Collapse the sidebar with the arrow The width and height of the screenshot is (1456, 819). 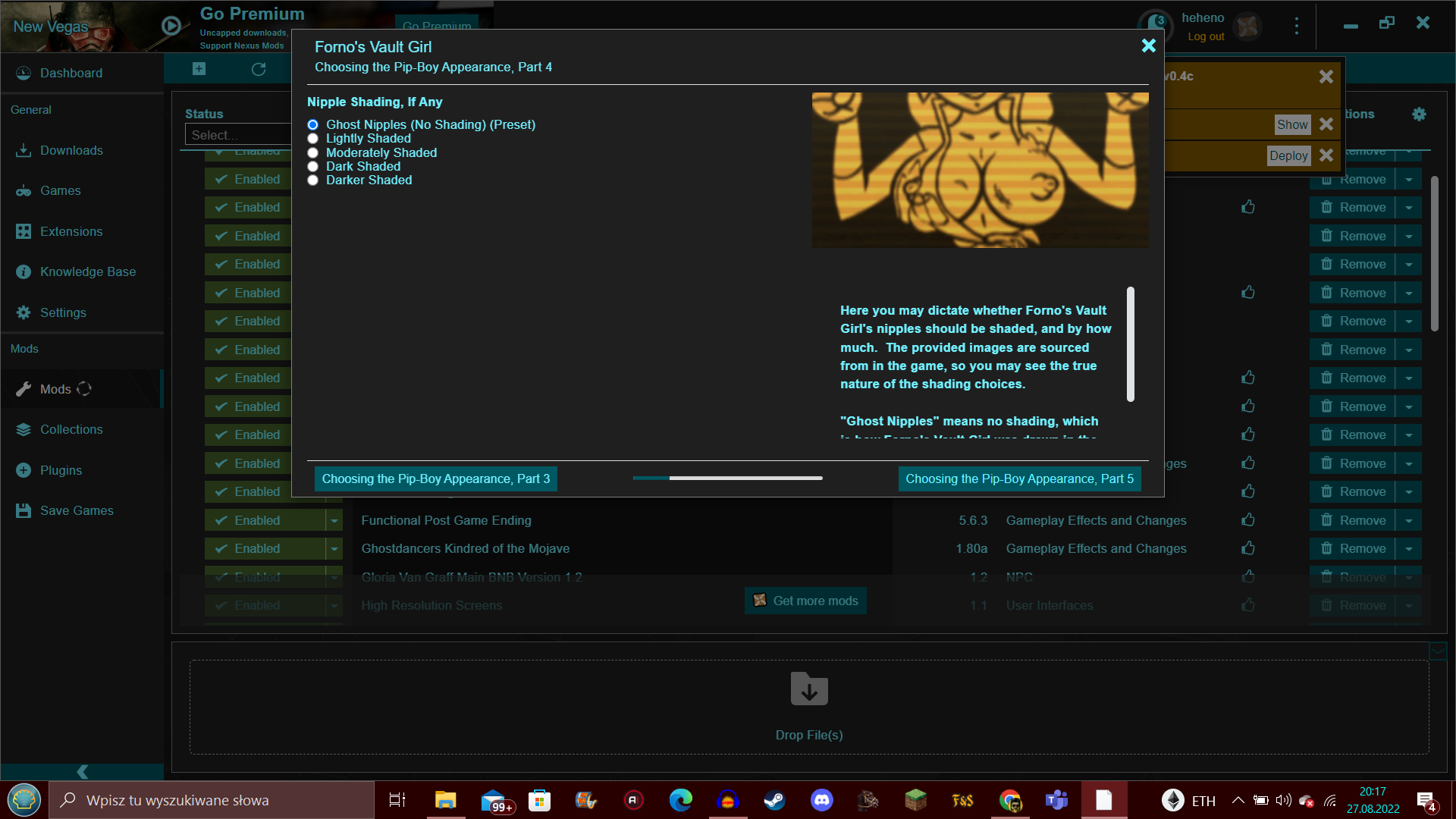click(82, 772)
